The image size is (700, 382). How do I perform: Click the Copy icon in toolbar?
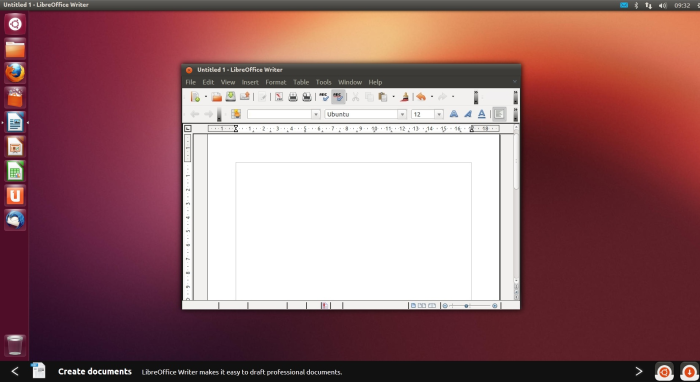(x=369, y=96)
